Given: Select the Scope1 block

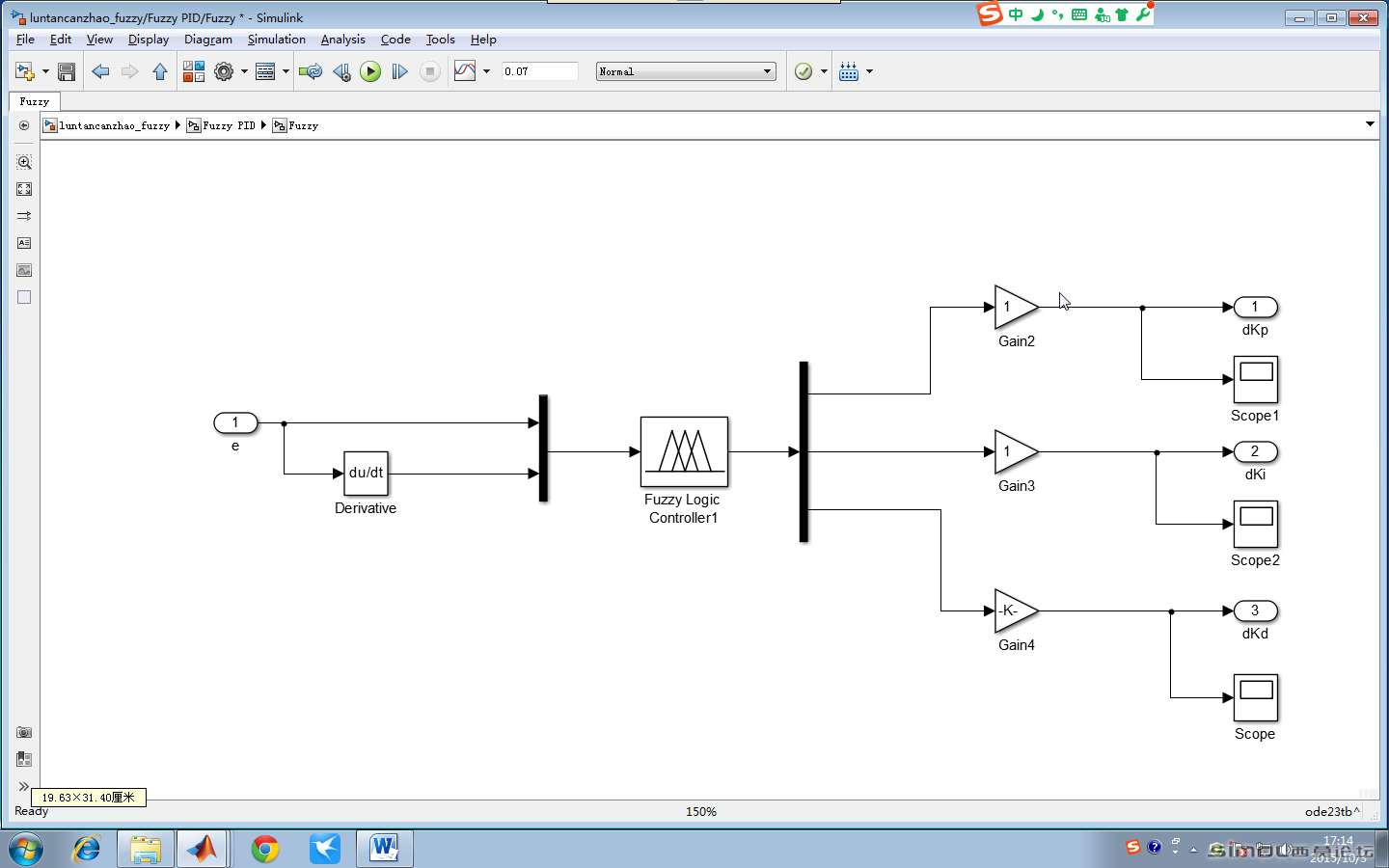Looking at the screenshot, I should (x=1256, y=380).
